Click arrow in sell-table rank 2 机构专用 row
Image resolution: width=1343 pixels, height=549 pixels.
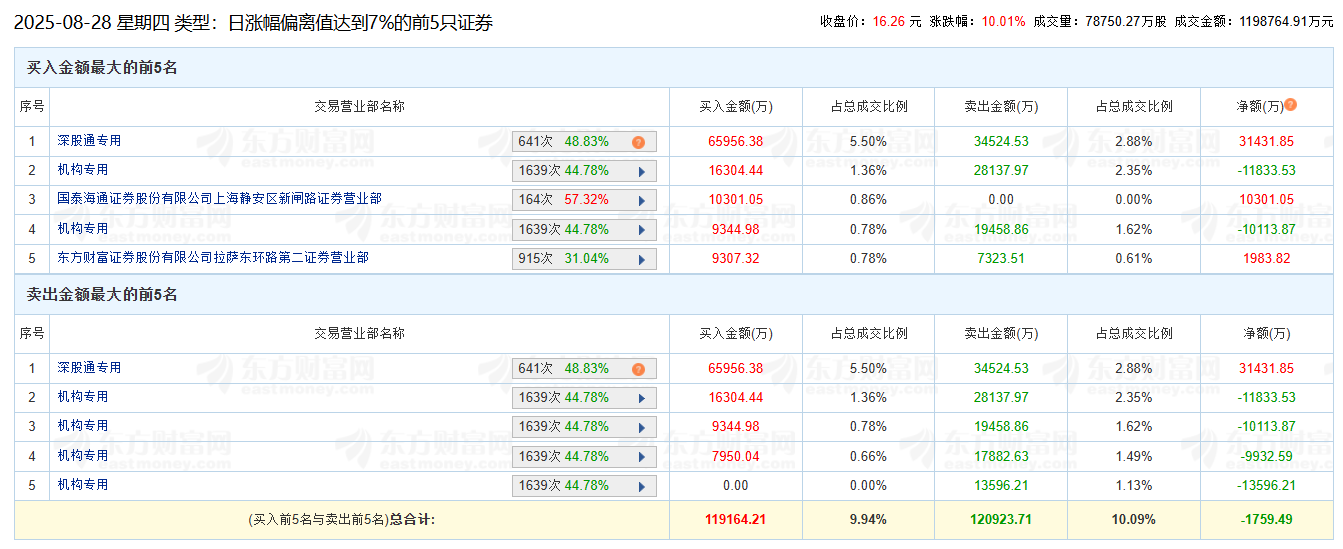pyautogui.click(x=640, y=398)
